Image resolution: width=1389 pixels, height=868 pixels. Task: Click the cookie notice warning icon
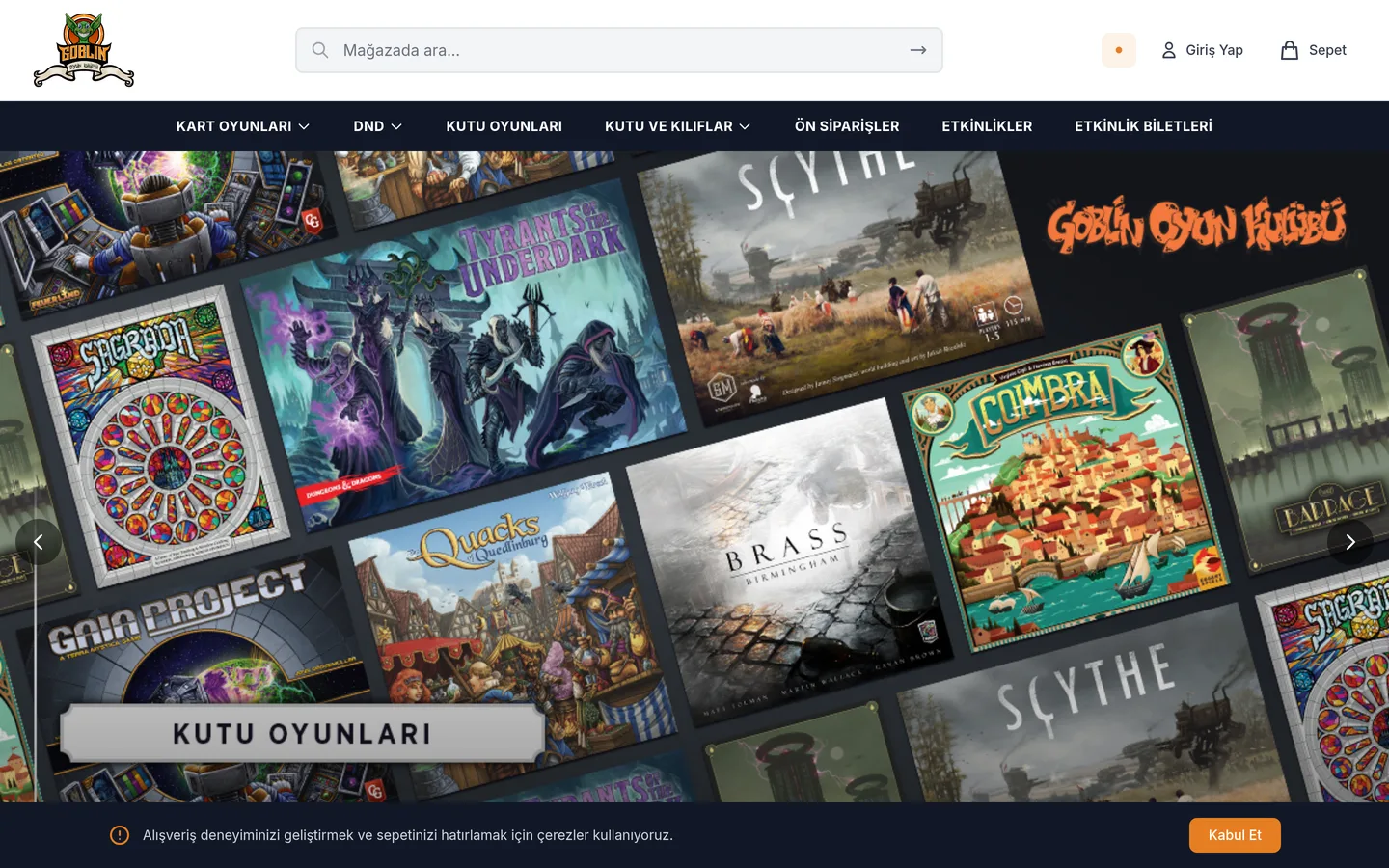[x=120, y=835]
